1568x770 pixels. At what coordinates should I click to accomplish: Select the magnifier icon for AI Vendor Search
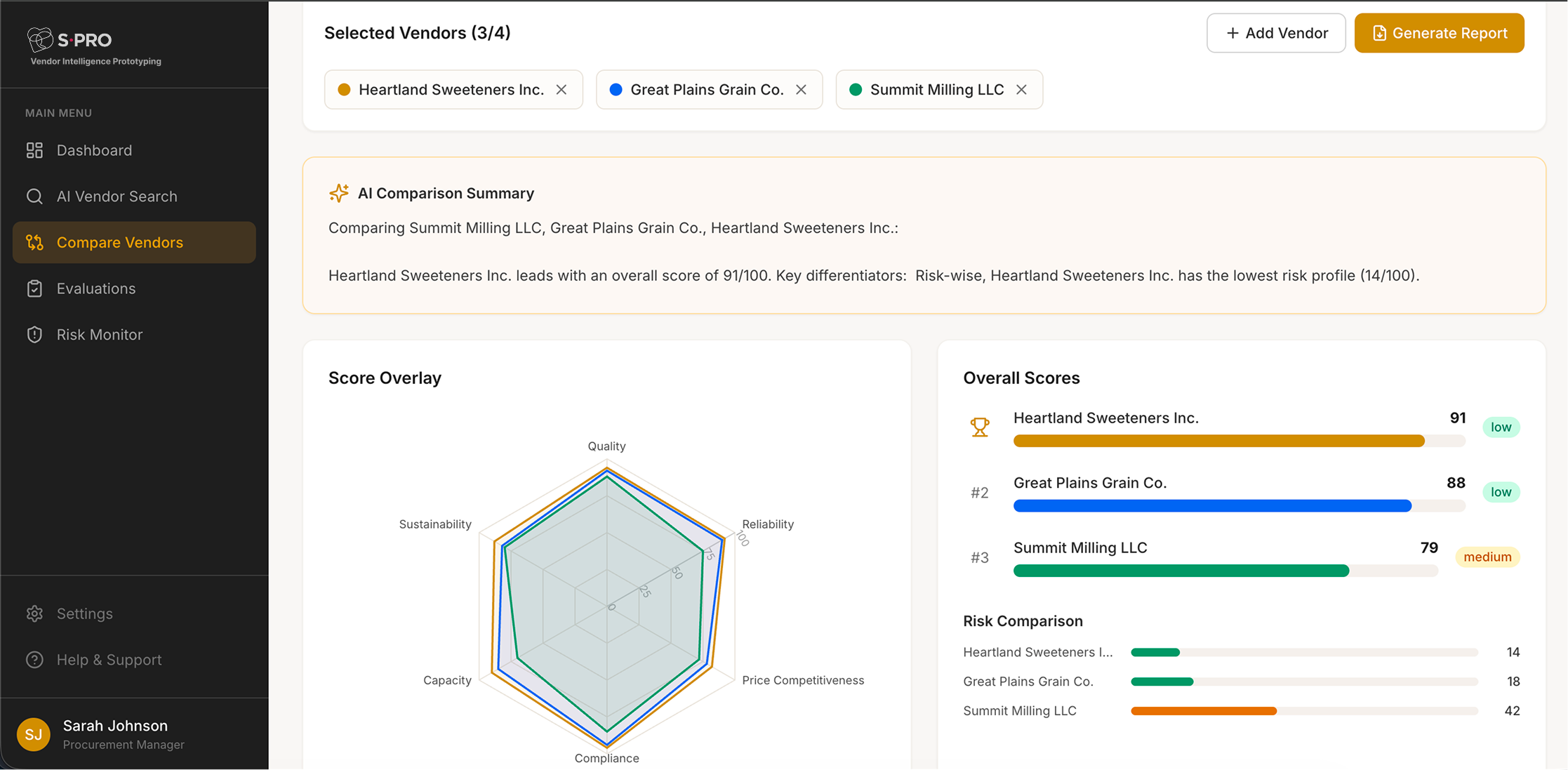[34, 196]
